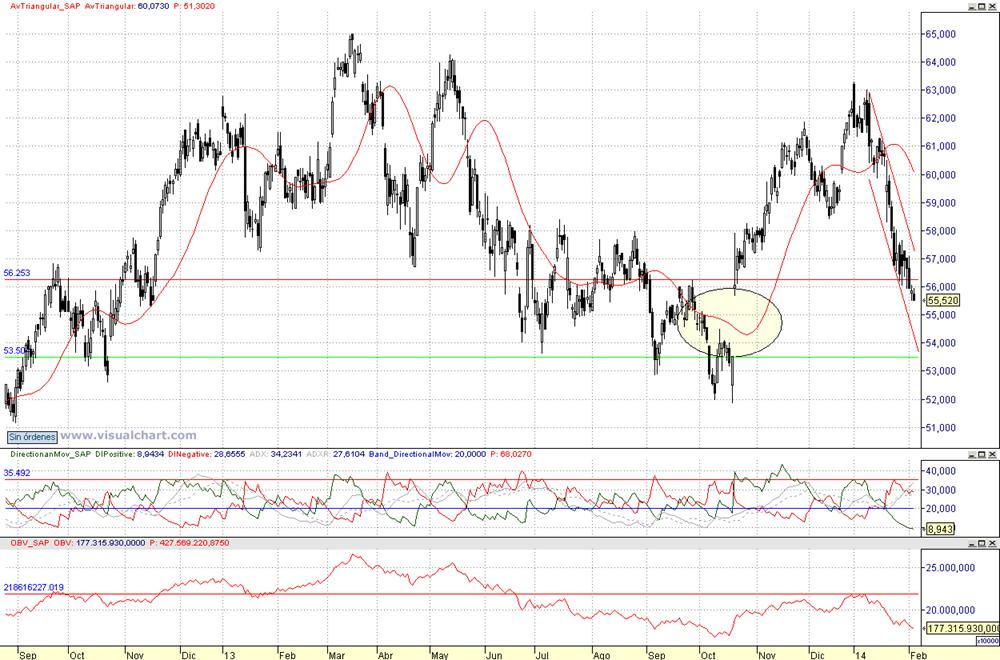Close the price chart pane
Viewport: 1000px width, 660px height.
coord(991,6)
